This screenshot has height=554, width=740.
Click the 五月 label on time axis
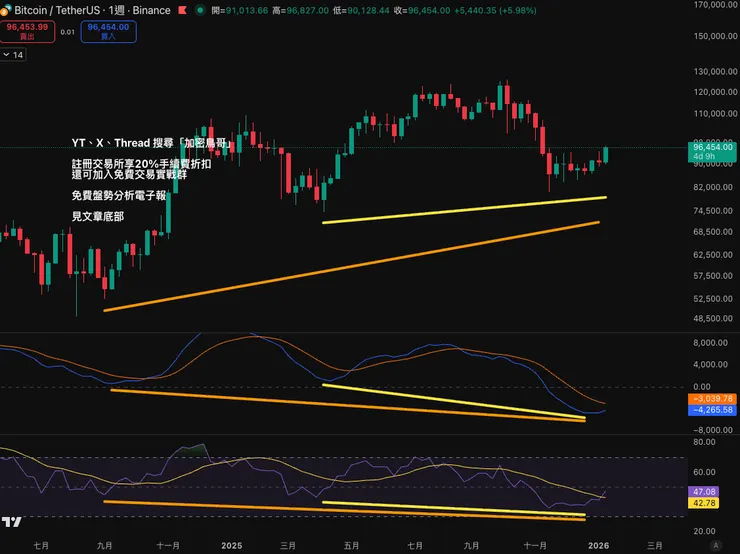351,546
